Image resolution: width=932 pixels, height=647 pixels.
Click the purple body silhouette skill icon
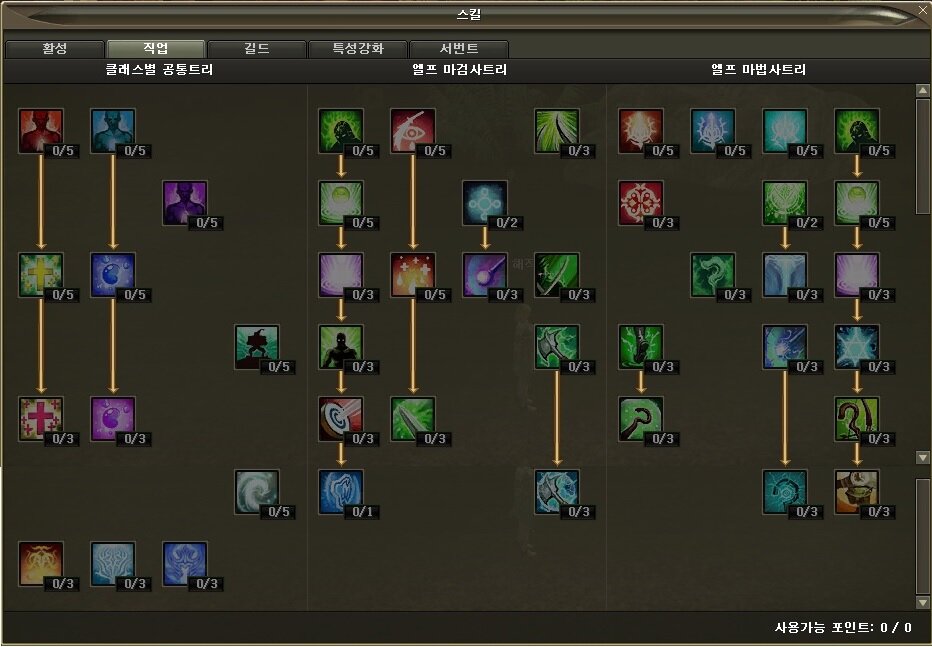[185, 203]
